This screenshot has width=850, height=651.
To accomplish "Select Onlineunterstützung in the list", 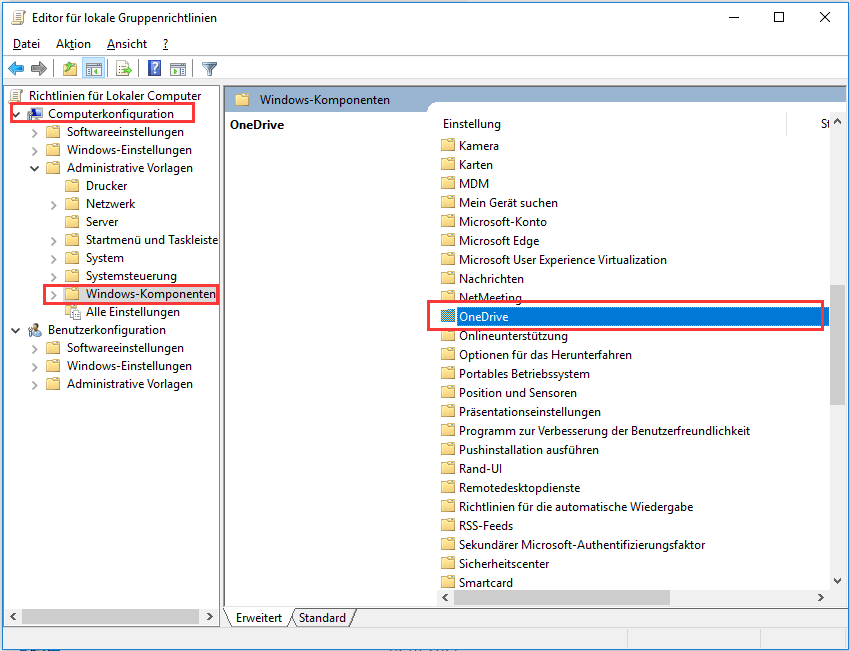I will [x=513, y=336].
